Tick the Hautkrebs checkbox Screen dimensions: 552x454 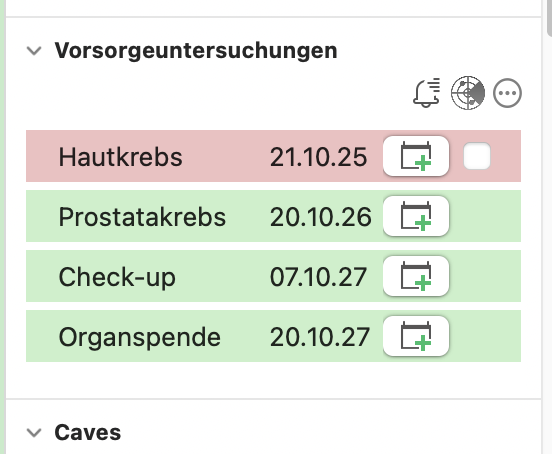coord(477,156)
